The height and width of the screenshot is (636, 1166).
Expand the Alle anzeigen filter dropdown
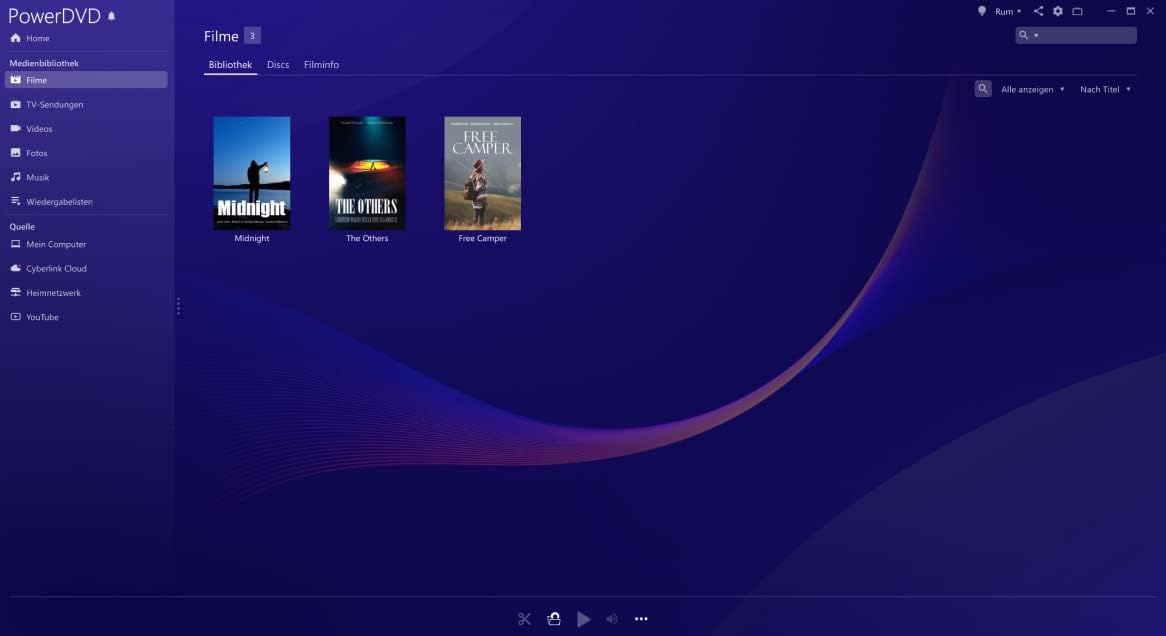click(1032, 89)
